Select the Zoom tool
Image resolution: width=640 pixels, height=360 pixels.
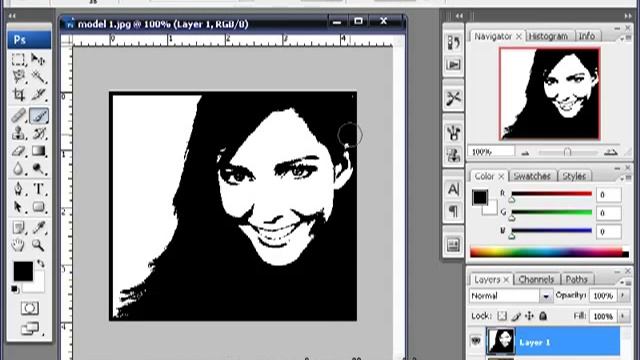click(39, 245)
